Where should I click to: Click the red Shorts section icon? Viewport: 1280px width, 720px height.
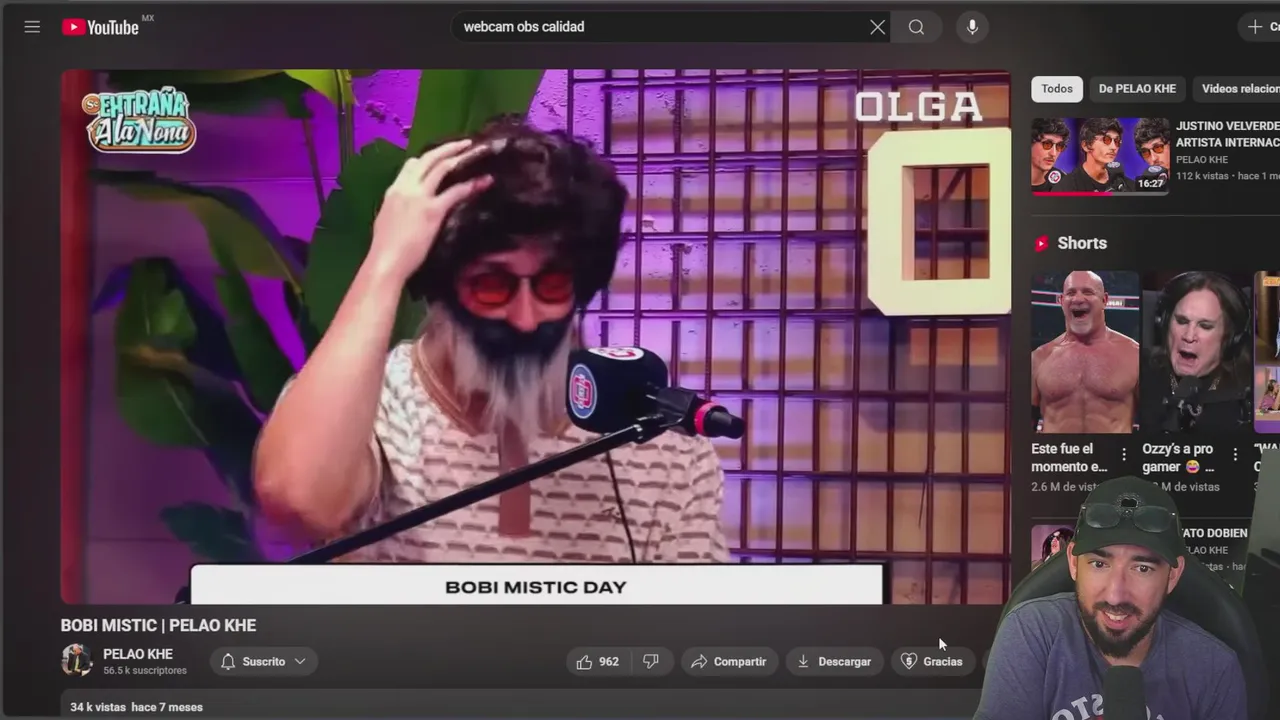click(x=1041, y=243)
